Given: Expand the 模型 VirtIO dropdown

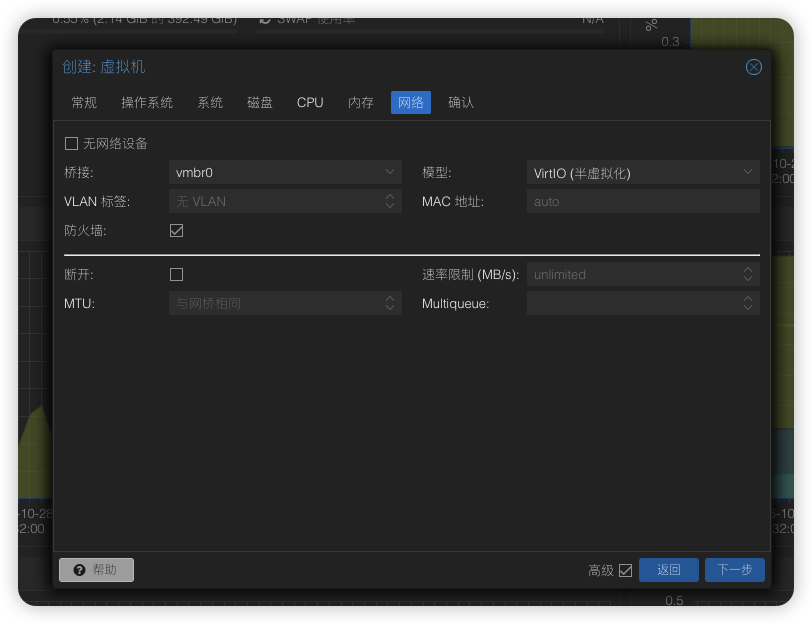Looking at the screenshot, I should (748, 172).
